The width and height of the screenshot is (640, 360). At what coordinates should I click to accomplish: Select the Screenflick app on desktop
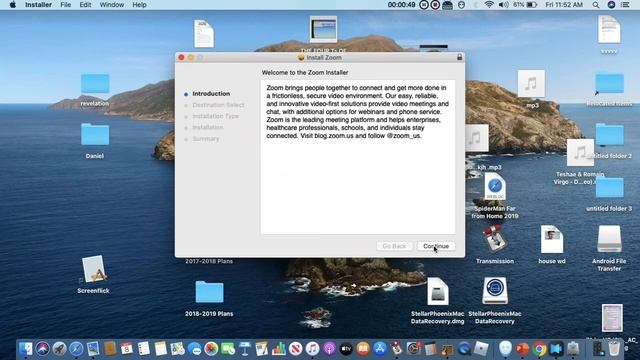click(93, 269)
